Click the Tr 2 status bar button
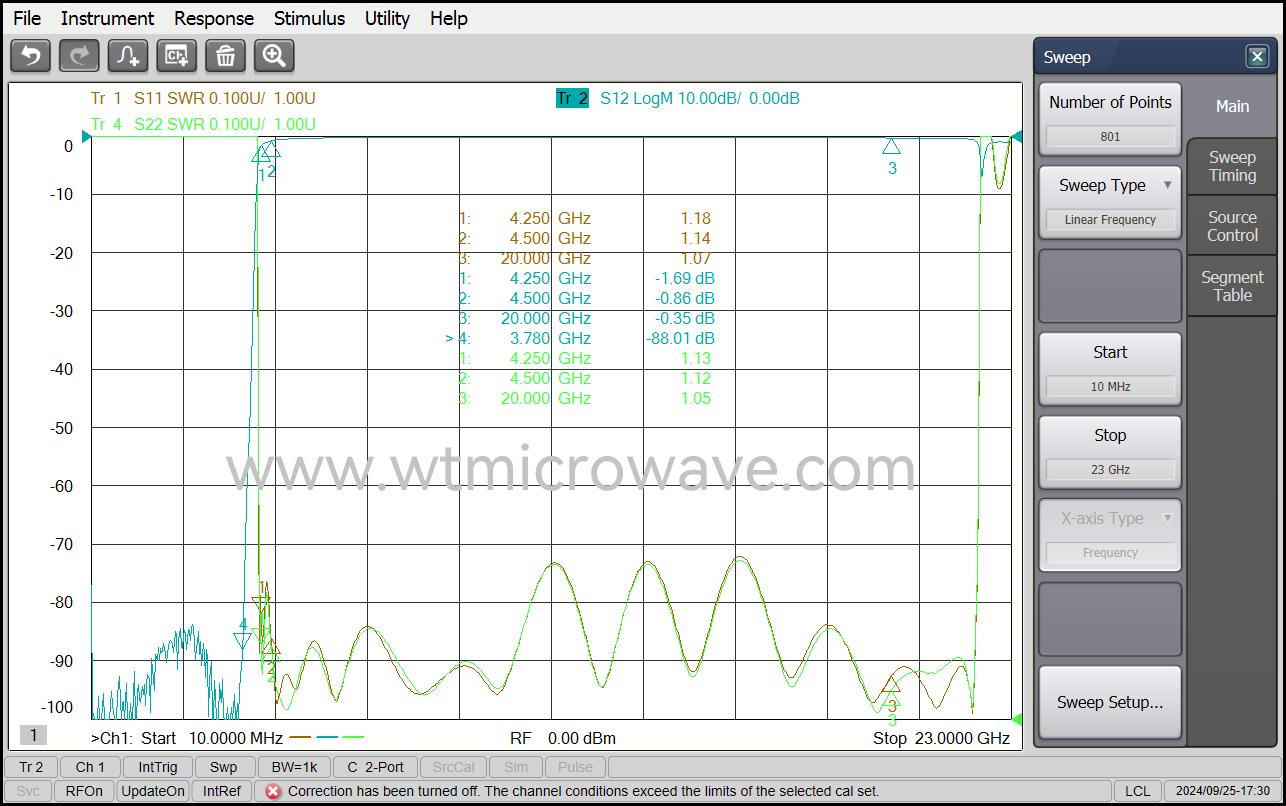This screenshot has height=806, width=1286. click(x=32, y=767)
